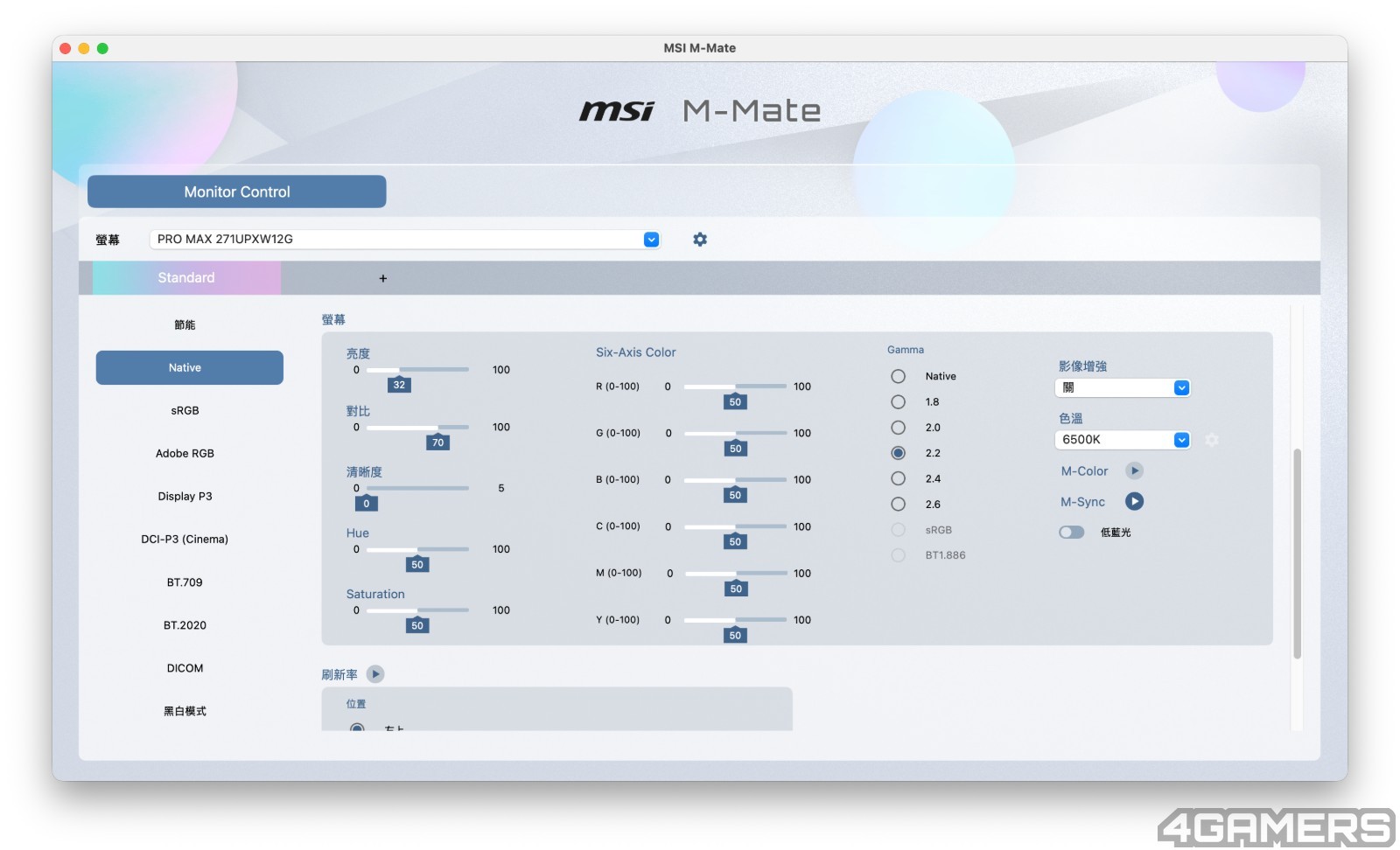Viewport: 1400px width, 850px height.
Task: Expand the 刷新率 section arrow icon
Action: point(375,673)
